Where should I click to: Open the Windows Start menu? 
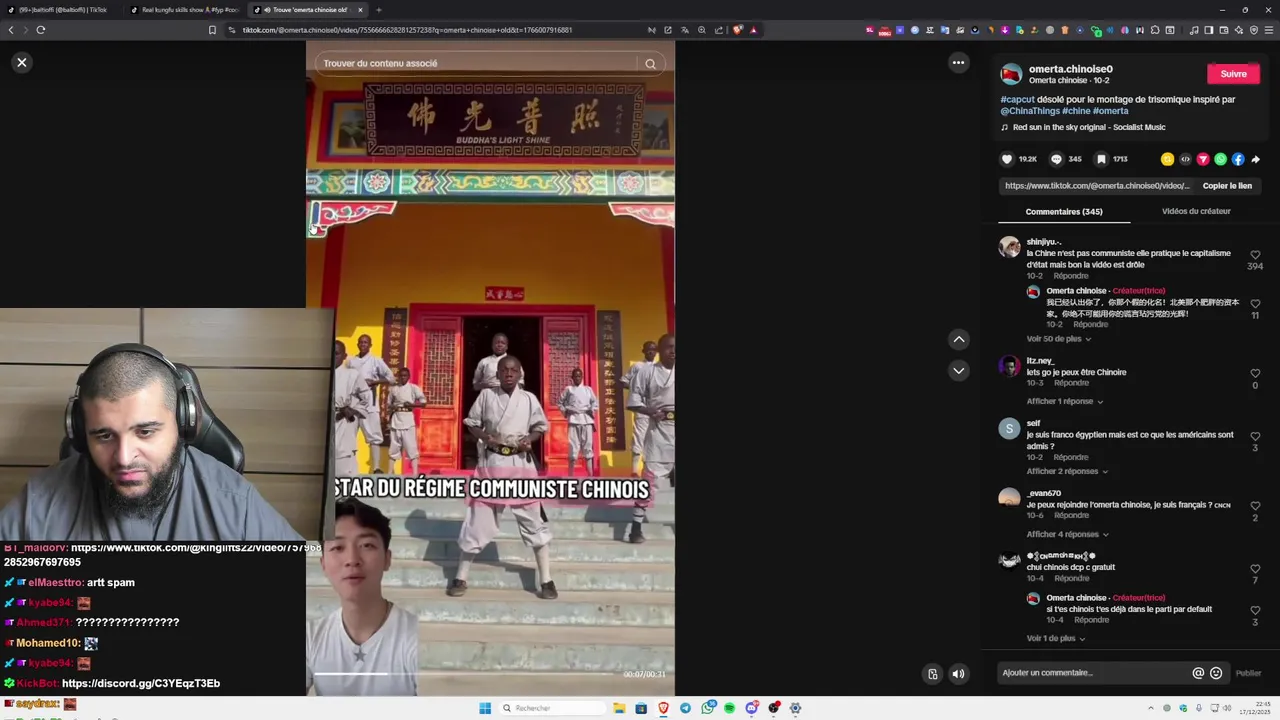485,708
